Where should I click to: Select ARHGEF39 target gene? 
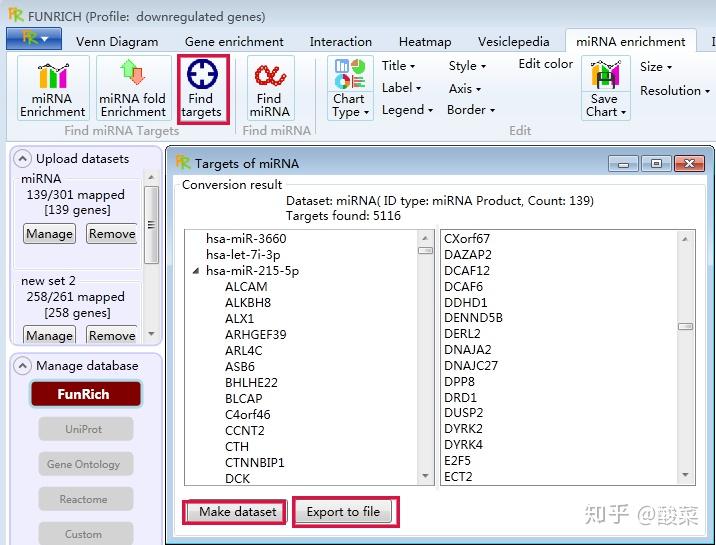point(256,335)
